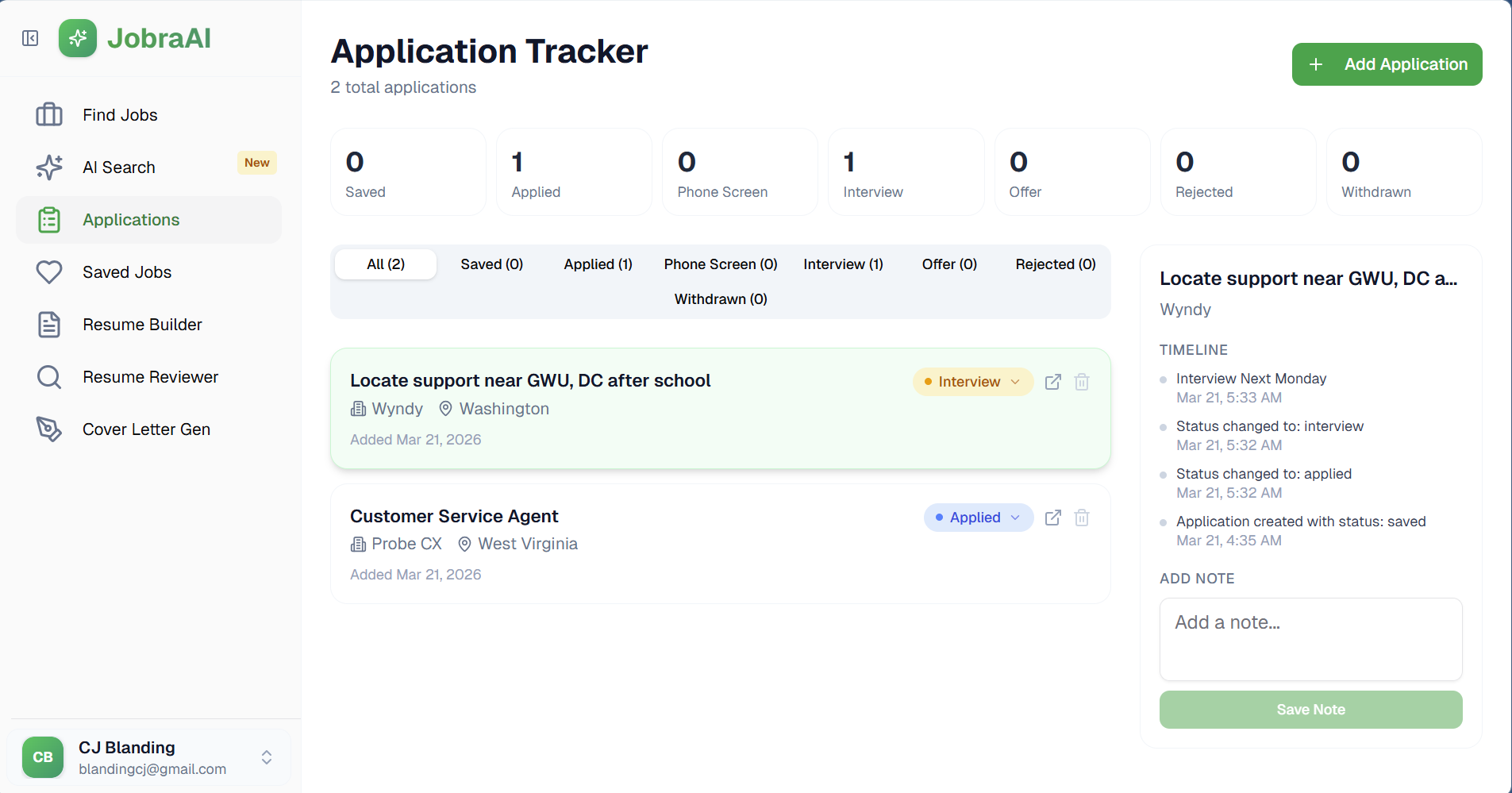The width and height of the screenshot is (1512, 793).
Task: Open Find Jobs in the sidebar
Action: 149,115
